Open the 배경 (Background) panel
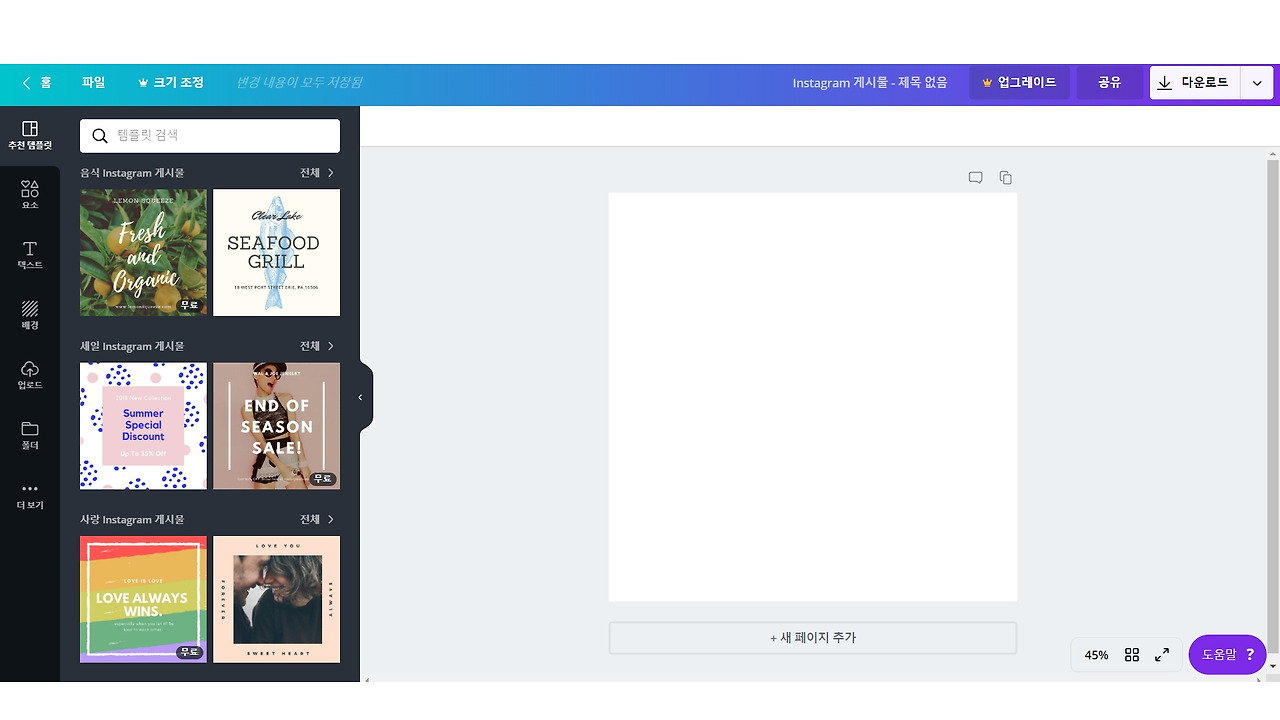 pos(28,317)
